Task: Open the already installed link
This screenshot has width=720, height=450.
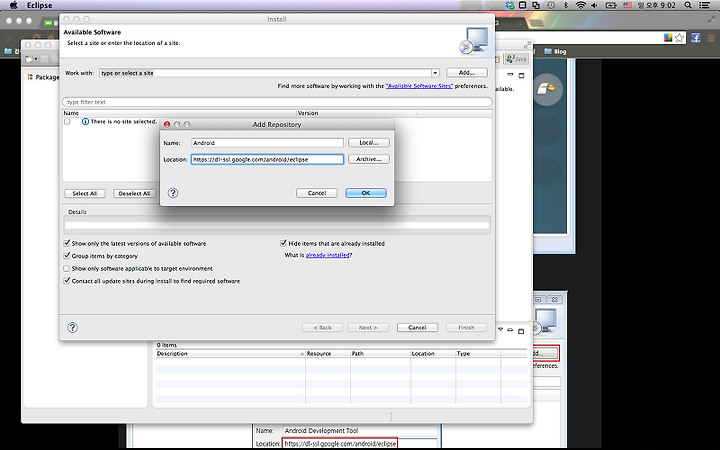Action: pos(327,255)
